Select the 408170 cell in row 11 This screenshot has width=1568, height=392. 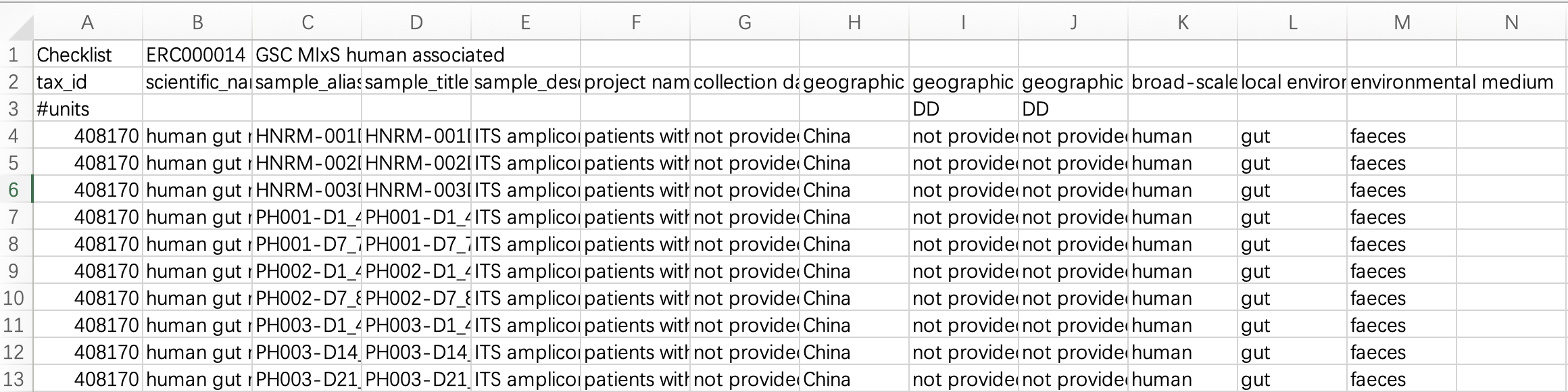(x=87, y=325)
